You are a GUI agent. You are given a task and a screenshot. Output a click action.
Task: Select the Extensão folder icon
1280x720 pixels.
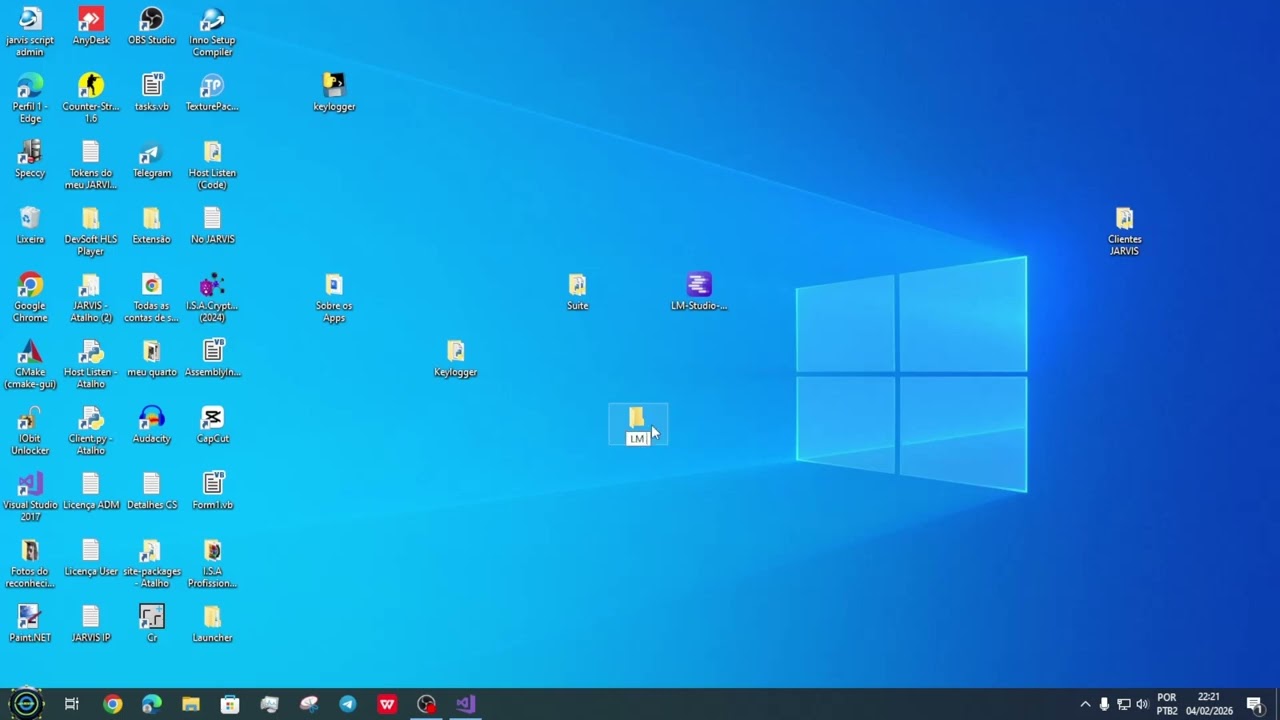point(152,225)
